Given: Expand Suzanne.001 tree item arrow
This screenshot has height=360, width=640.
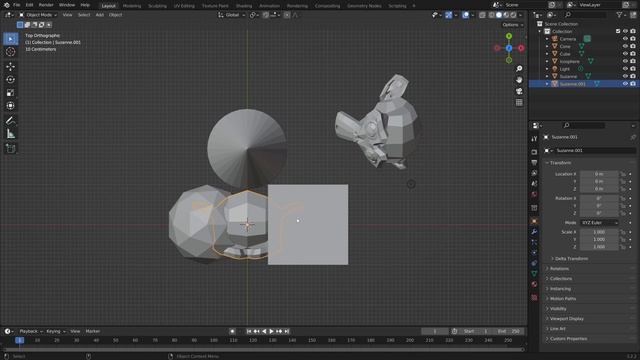Looking at the screenshot, I should (x=547, y=84).
